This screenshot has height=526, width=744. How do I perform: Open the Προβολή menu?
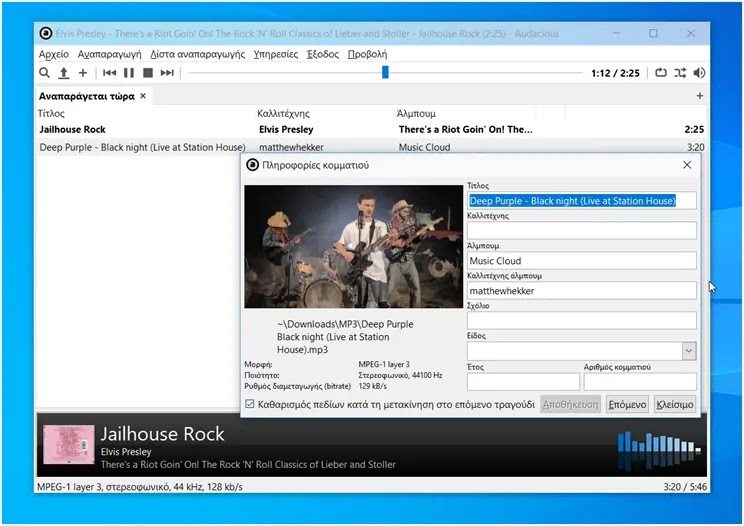point(367,54)
